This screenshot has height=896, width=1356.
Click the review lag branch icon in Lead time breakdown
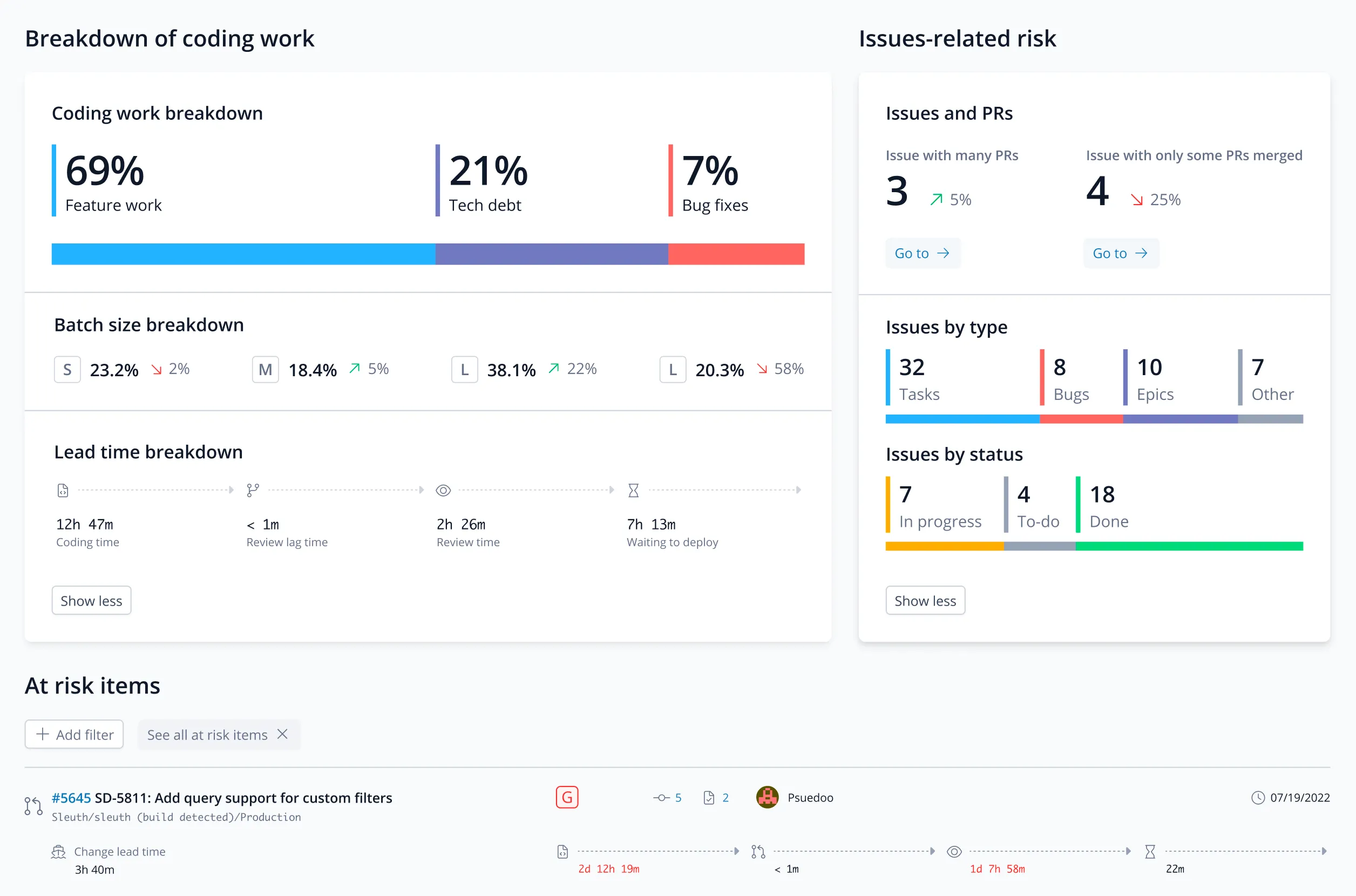coord(253,490)
